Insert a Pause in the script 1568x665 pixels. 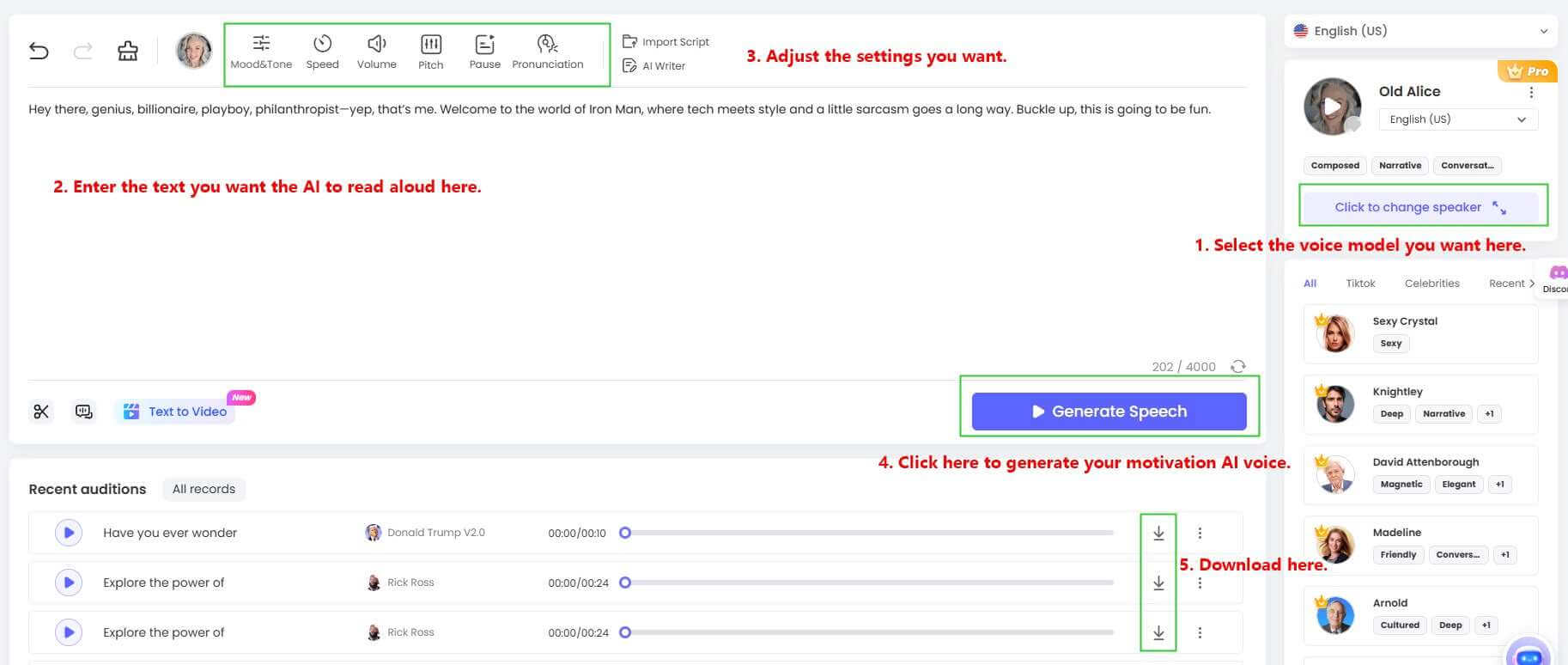[484, 52]
